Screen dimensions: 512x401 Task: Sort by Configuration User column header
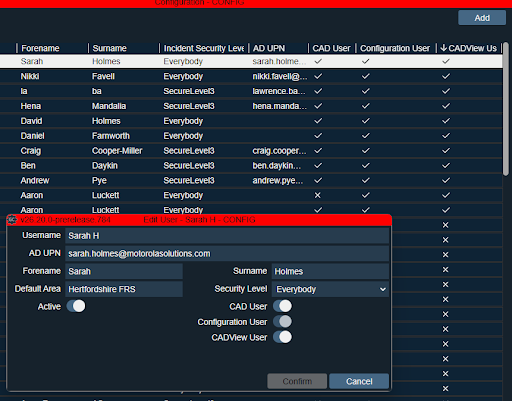click(395, 48)
